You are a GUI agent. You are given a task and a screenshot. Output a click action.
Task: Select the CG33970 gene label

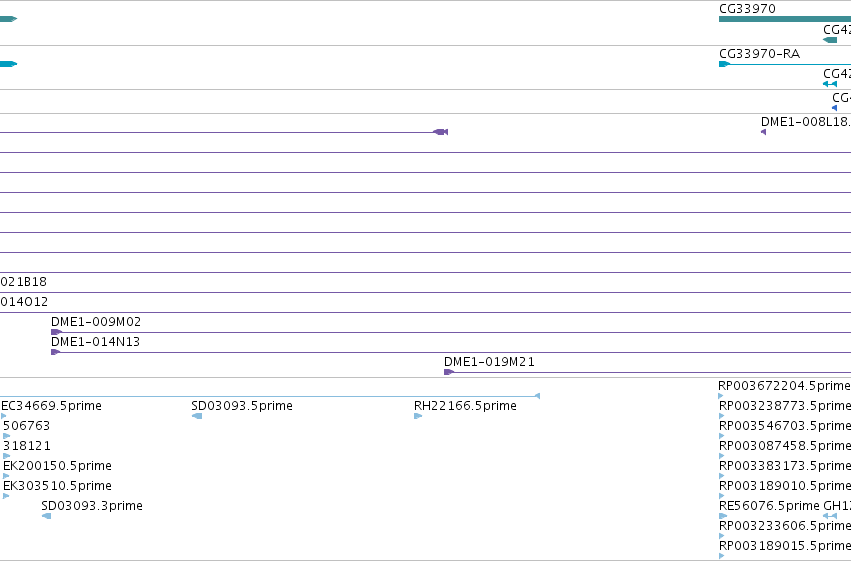[747, 9]
